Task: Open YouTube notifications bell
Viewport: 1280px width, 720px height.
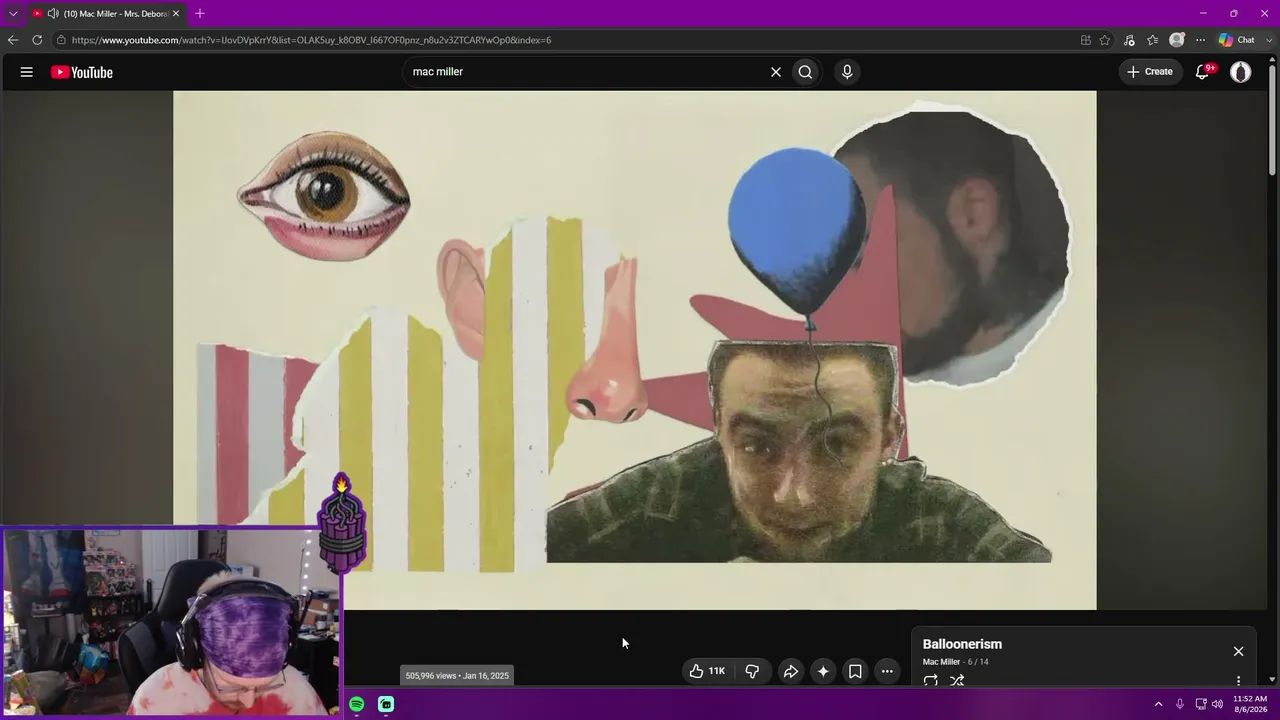Action: point(1203,72)
